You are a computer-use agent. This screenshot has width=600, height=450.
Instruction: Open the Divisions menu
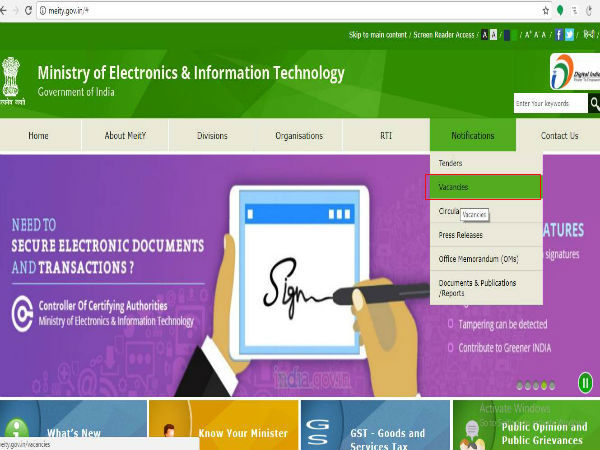click(x=212, y=135)
